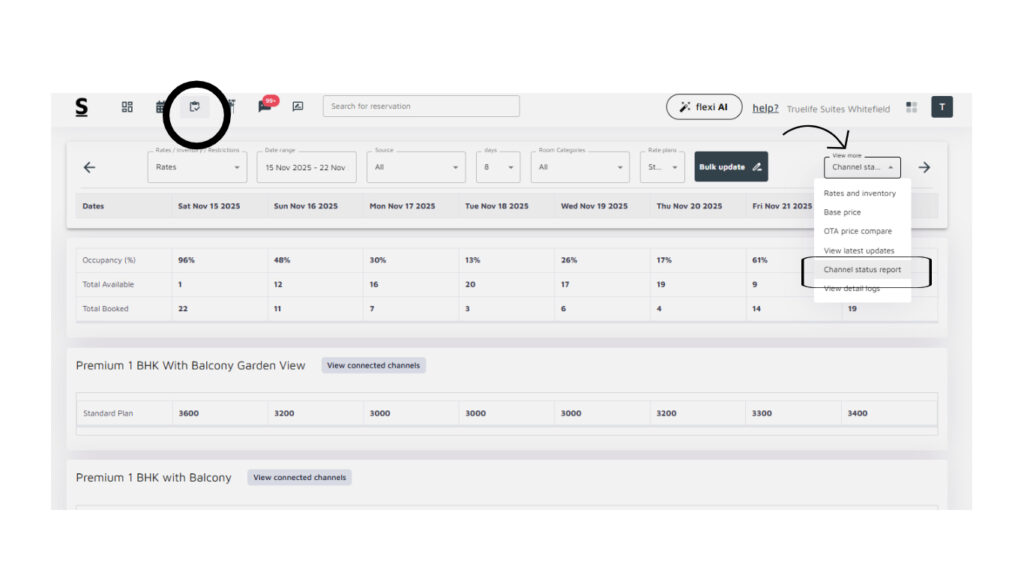Expand the Rates / Inventory / Restrictions dropdown
Image resolution: width=1024 pixels, height=576 pixels.
(197, 167)
